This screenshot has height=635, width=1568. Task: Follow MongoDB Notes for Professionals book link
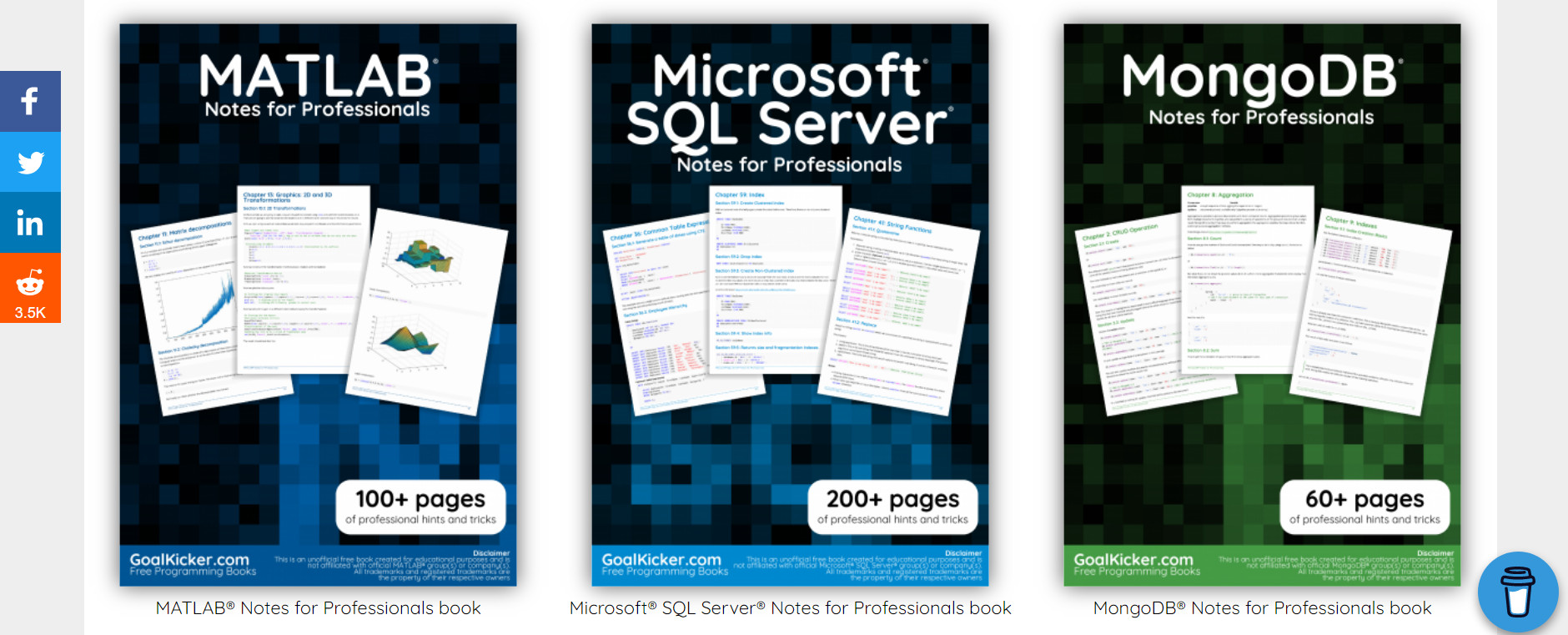pyautogui.click(x=1262, y=608)
